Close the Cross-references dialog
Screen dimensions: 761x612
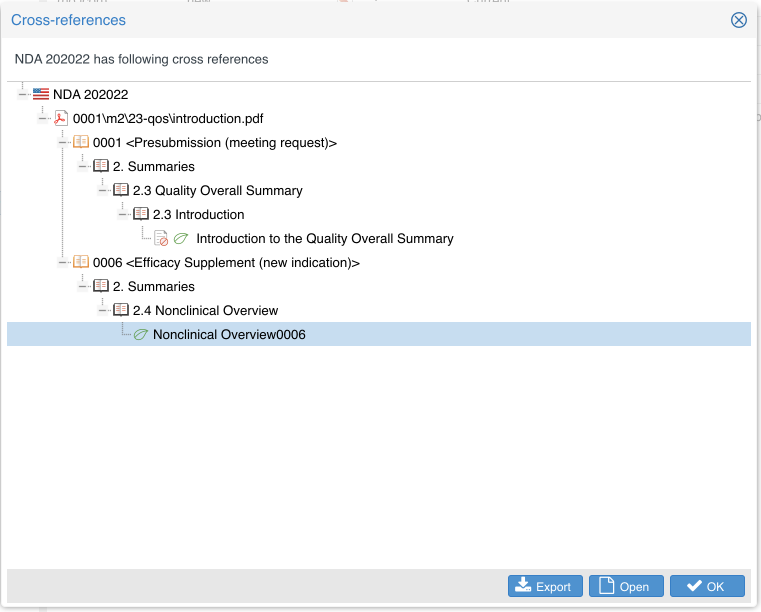click(739, 20)
